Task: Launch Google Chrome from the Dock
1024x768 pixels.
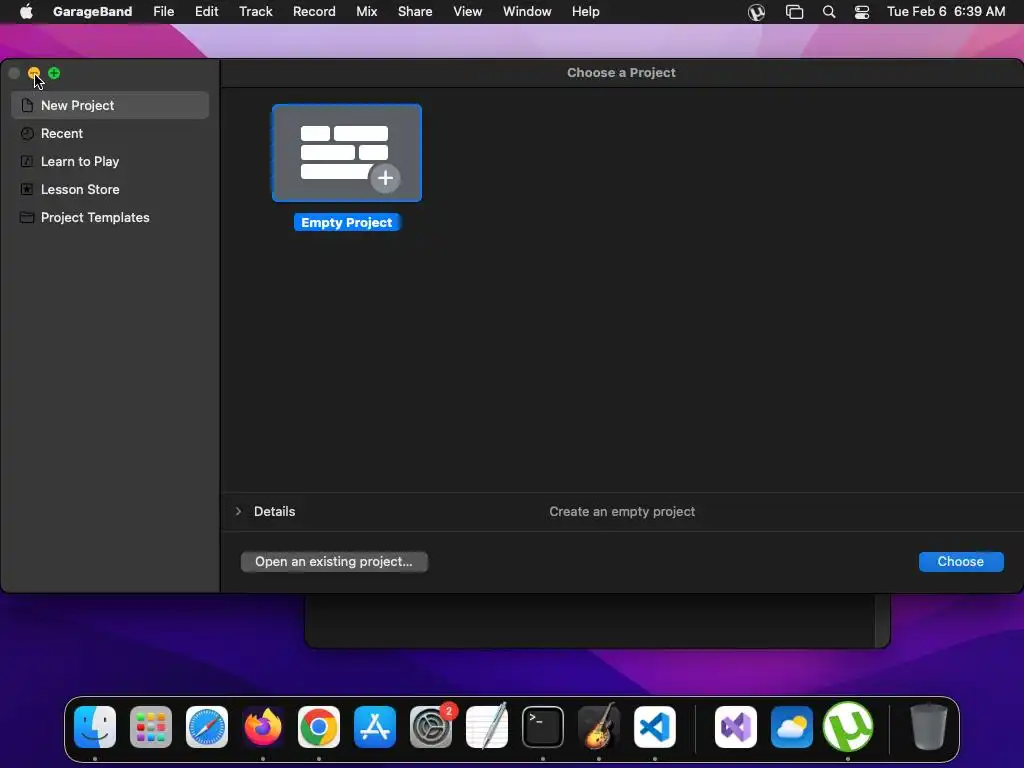Action: pos(319,727)
